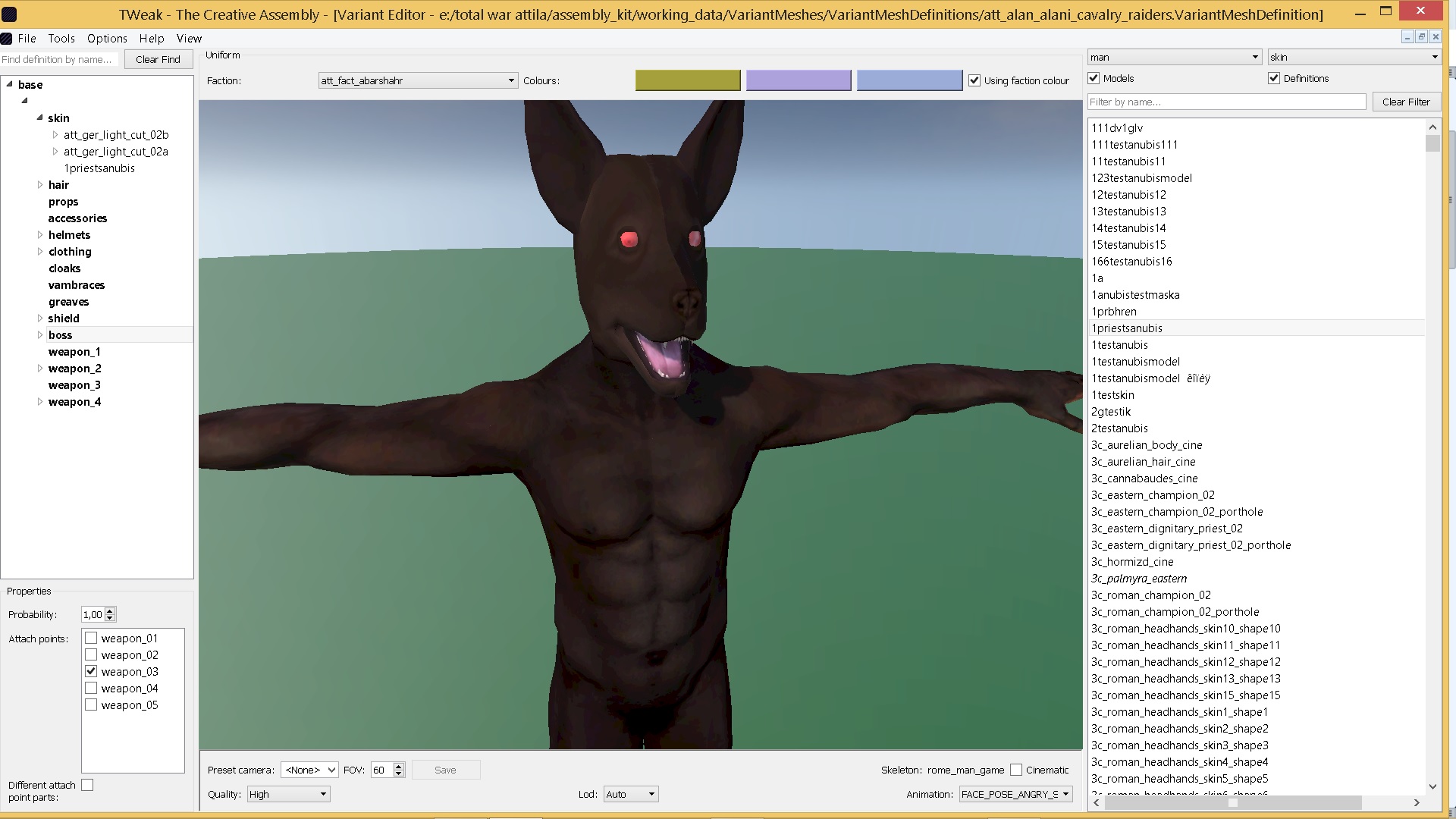Enable the weapon_01 attach point
The width and height of the screenshot is (1456, 819).
click(x=91, y=638)
